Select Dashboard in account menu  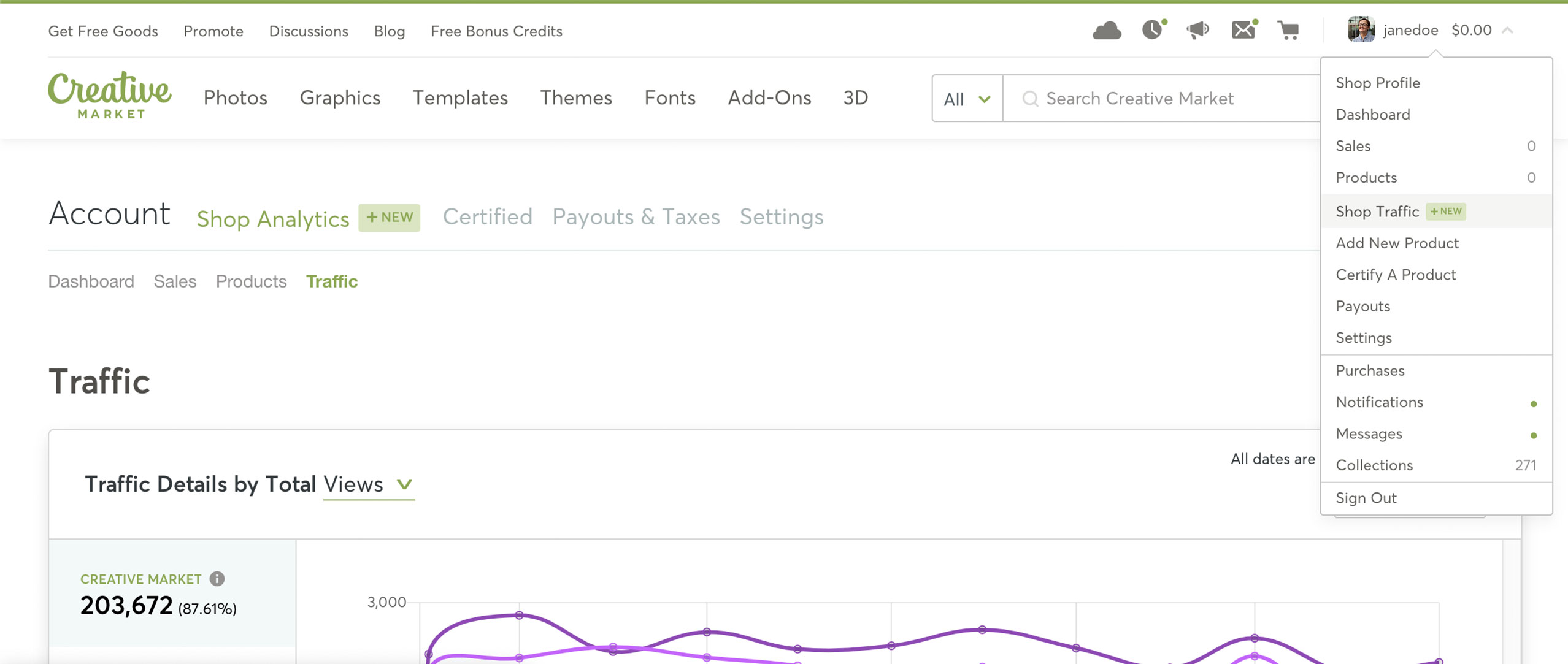click(1436, 114)
